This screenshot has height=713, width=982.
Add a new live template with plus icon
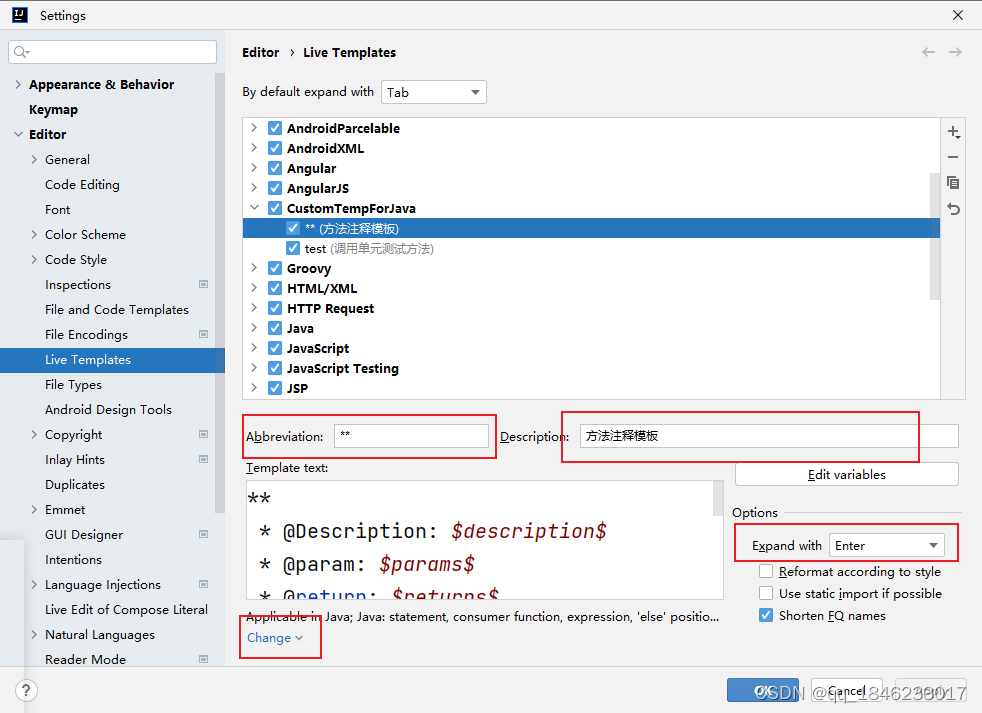953,132
